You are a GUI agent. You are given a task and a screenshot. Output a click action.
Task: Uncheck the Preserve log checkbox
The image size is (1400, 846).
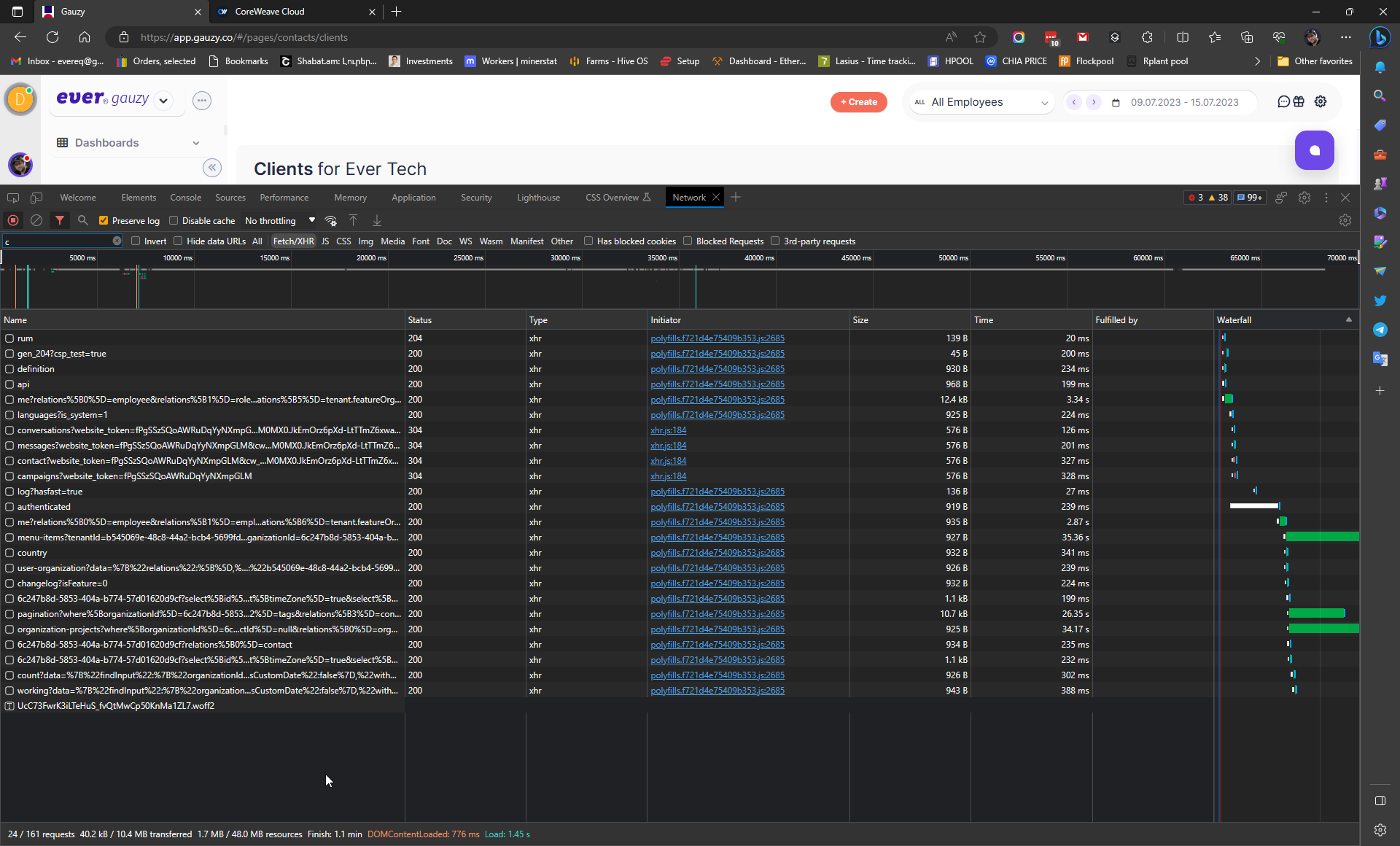coord(104,220)
